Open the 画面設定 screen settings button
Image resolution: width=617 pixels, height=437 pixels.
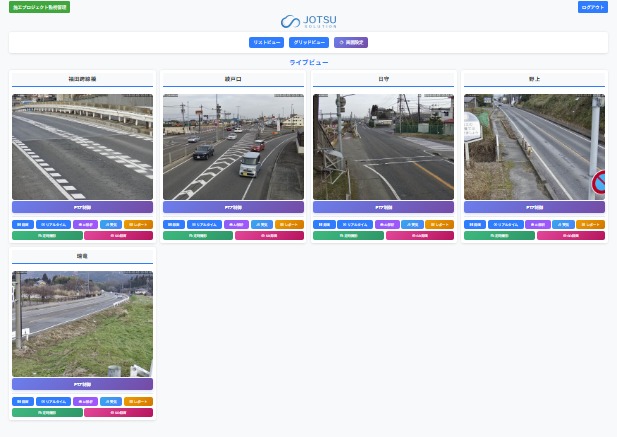[351, 42]
